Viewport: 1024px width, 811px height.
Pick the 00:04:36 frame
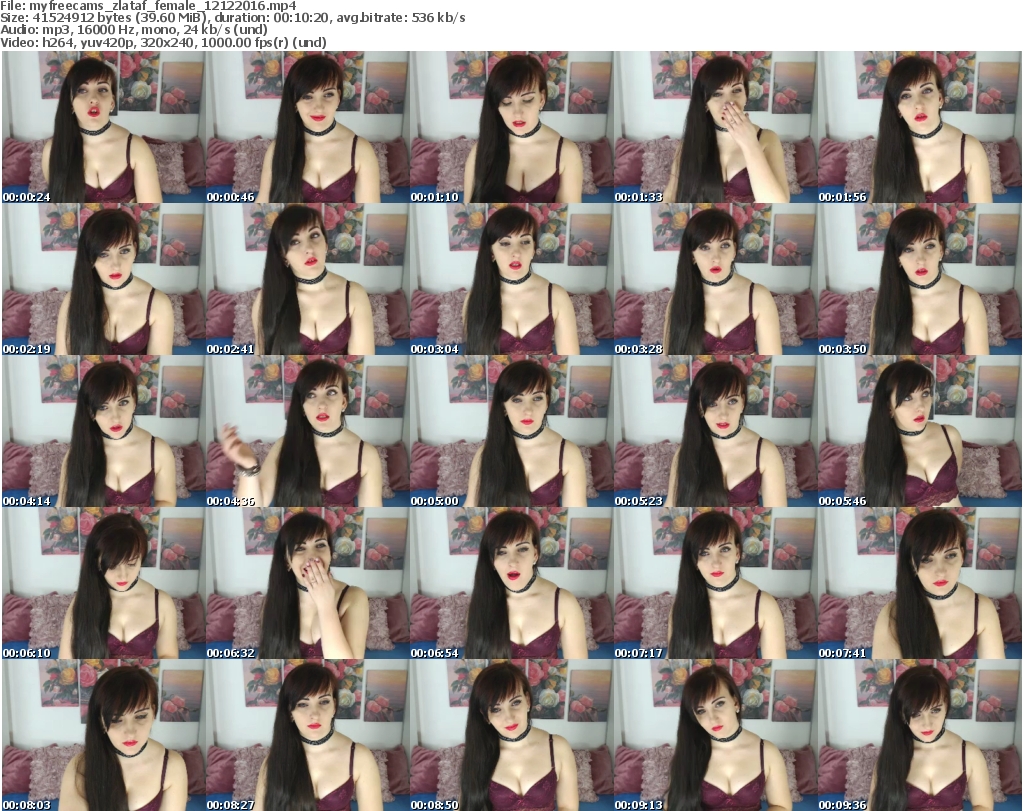click(x=308, y=431)
